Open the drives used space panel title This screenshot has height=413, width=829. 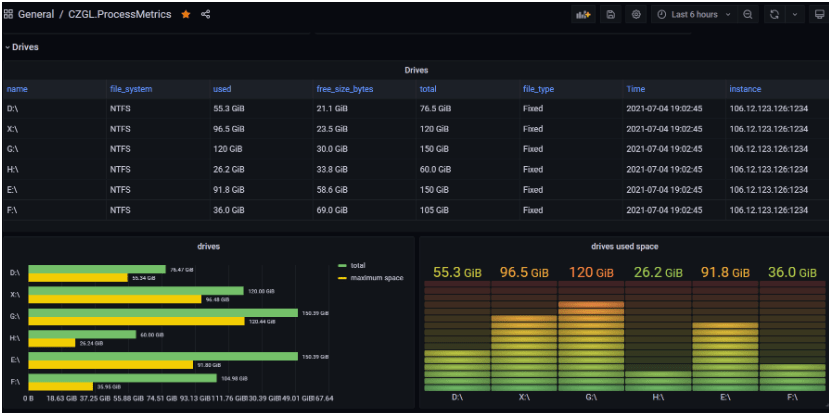click(624, 246)
